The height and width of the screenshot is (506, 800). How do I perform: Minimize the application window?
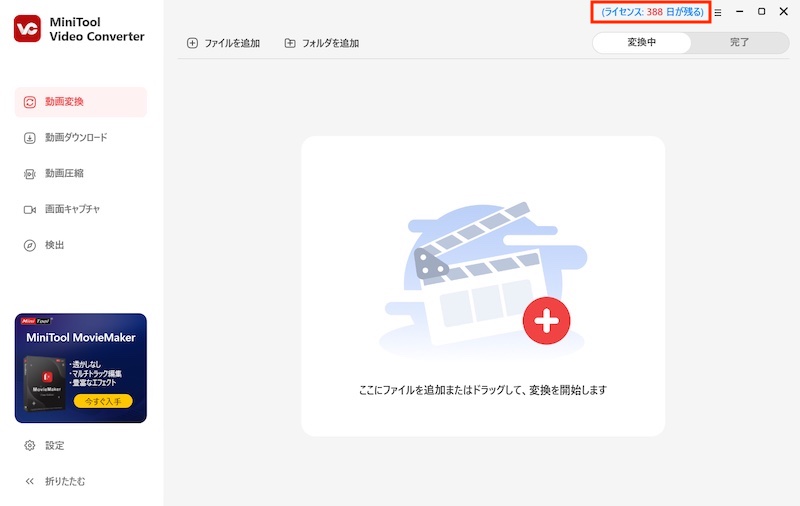pyautogui.click(x=739, y=12)
